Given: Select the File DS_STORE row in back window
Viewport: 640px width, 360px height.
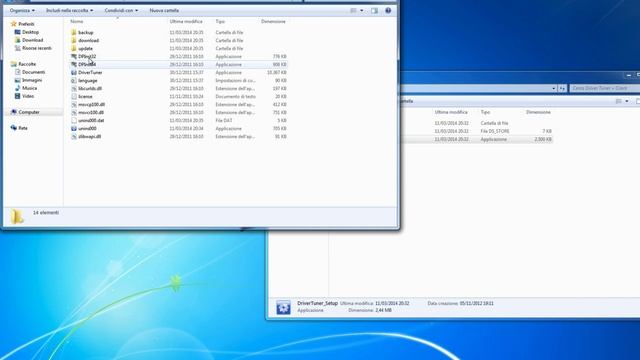Looking at the screenshot, I should point(476,131).
